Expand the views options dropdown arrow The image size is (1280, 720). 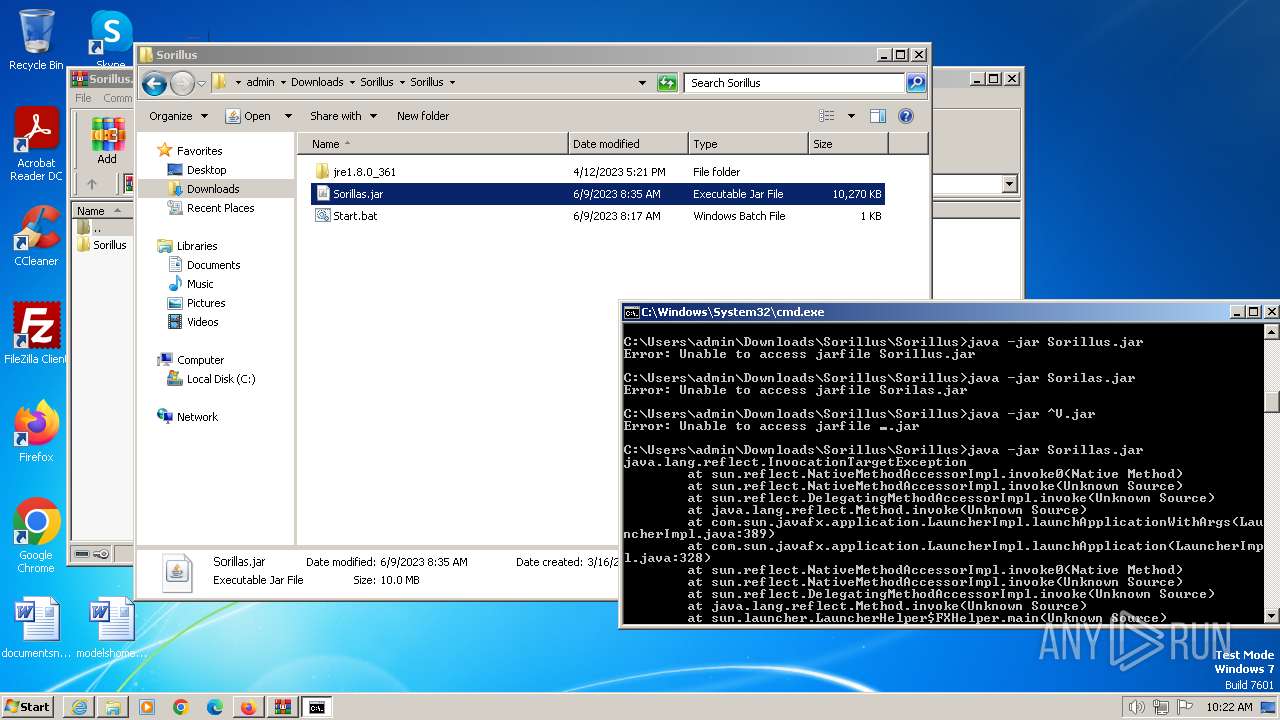click(851, 116)
